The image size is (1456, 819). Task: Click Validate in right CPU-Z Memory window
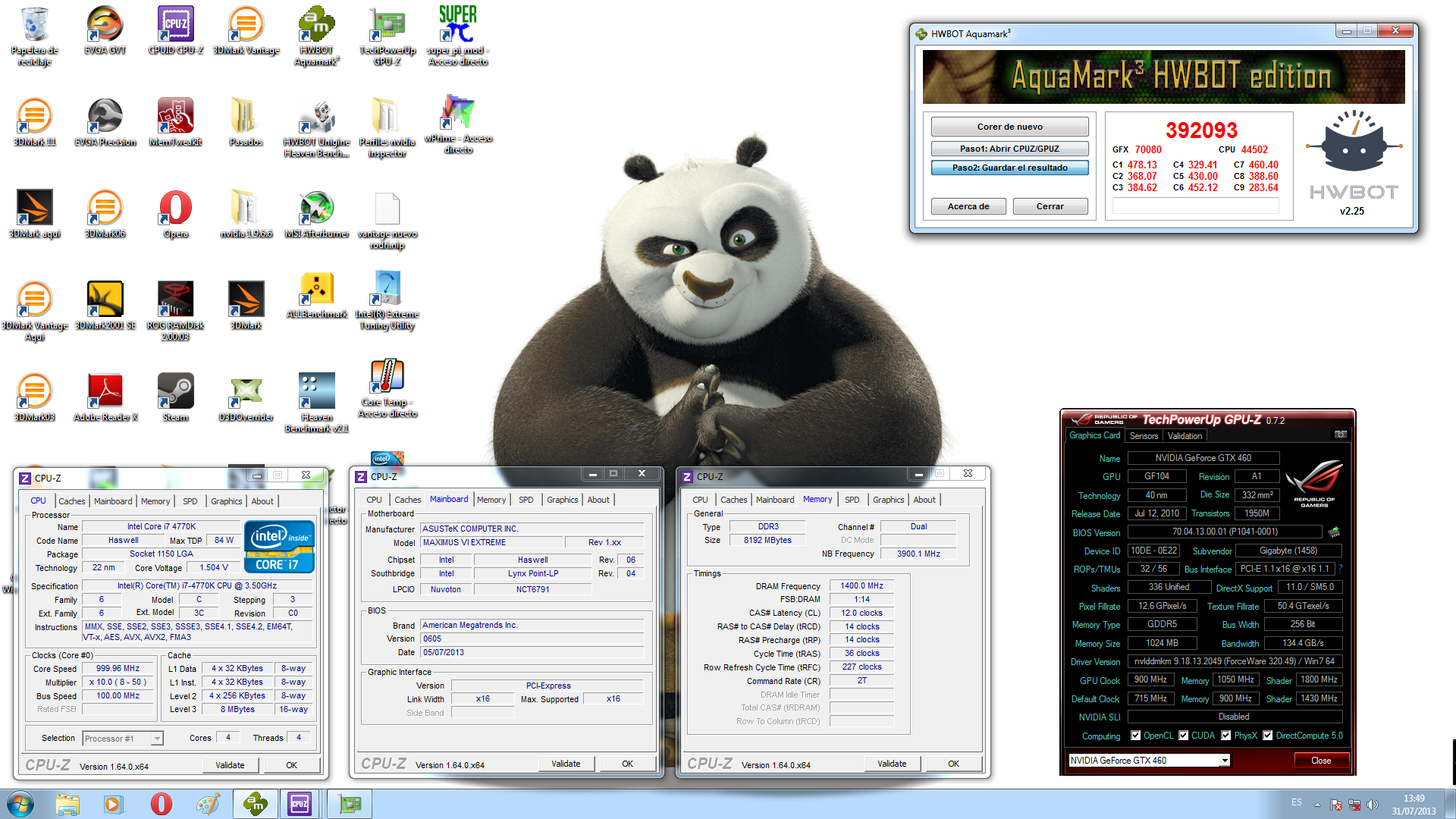pos(892,764)
